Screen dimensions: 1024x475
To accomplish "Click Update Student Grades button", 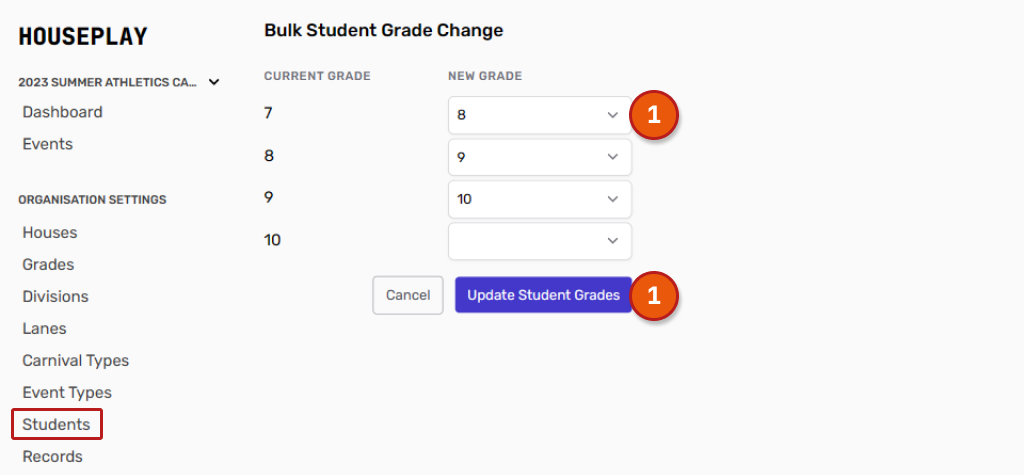I will 543,295.
